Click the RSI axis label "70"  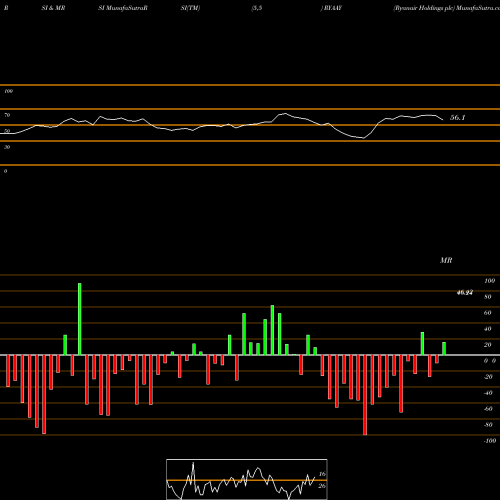point(7,115)
